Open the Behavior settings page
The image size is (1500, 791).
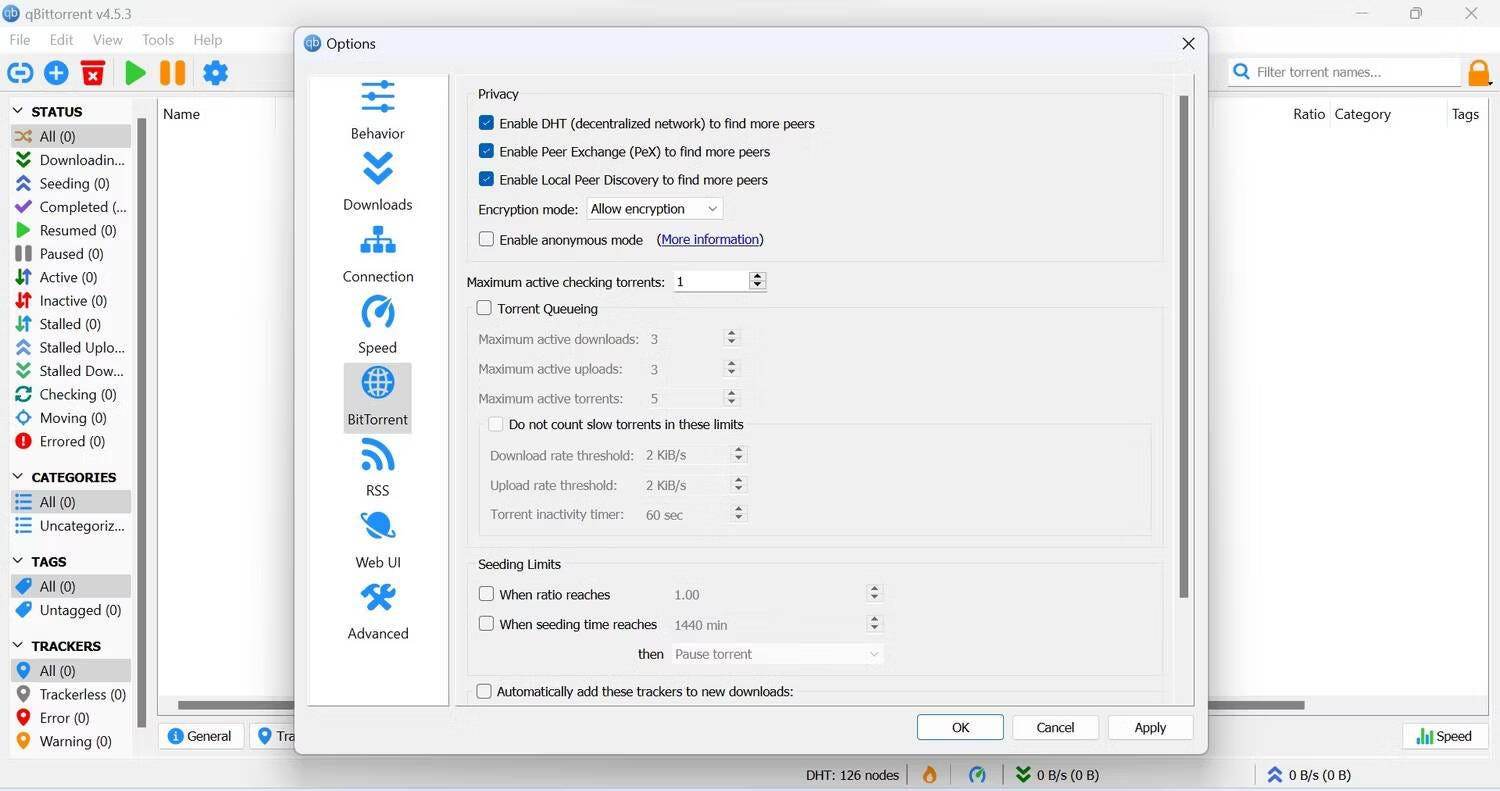pyautogui.click(x=377, y=110)
